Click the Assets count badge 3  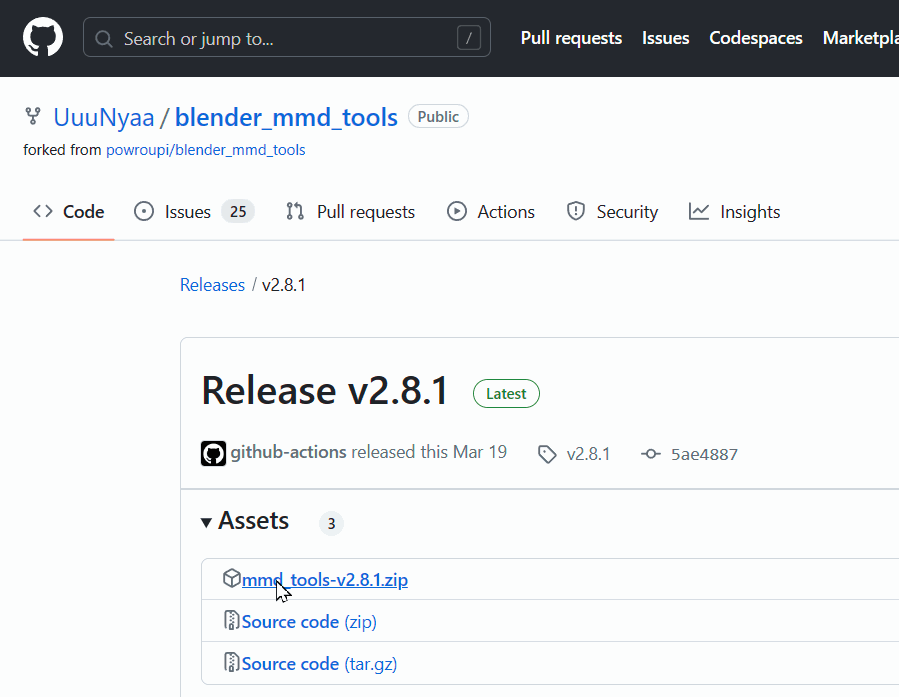click(x=331, y=523)
